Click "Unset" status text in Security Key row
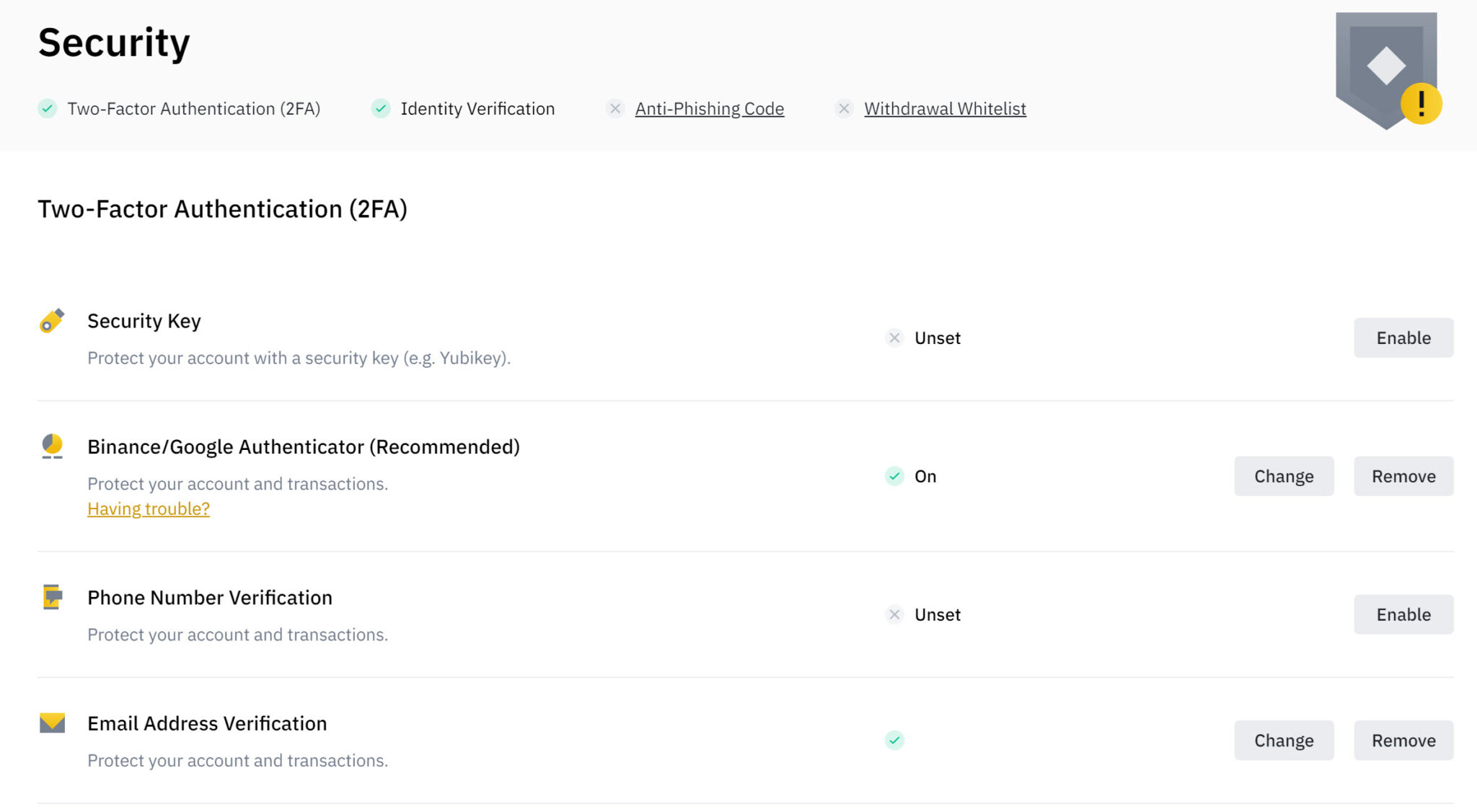This screenshot has height=812, width=1477. click(938, 338)
